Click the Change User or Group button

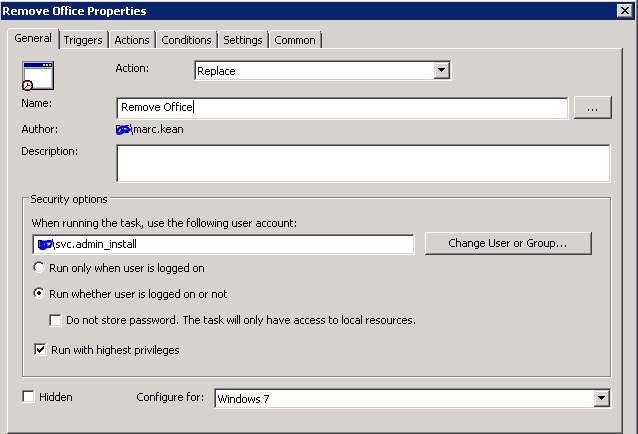click(x=507, y=244)
